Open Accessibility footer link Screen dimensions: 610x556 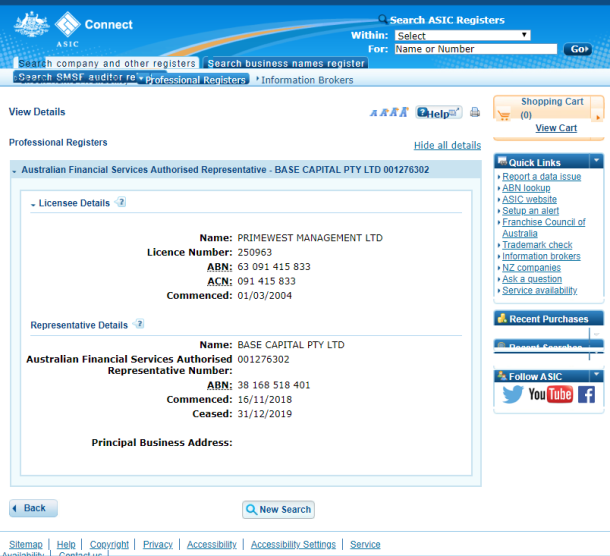212,544
